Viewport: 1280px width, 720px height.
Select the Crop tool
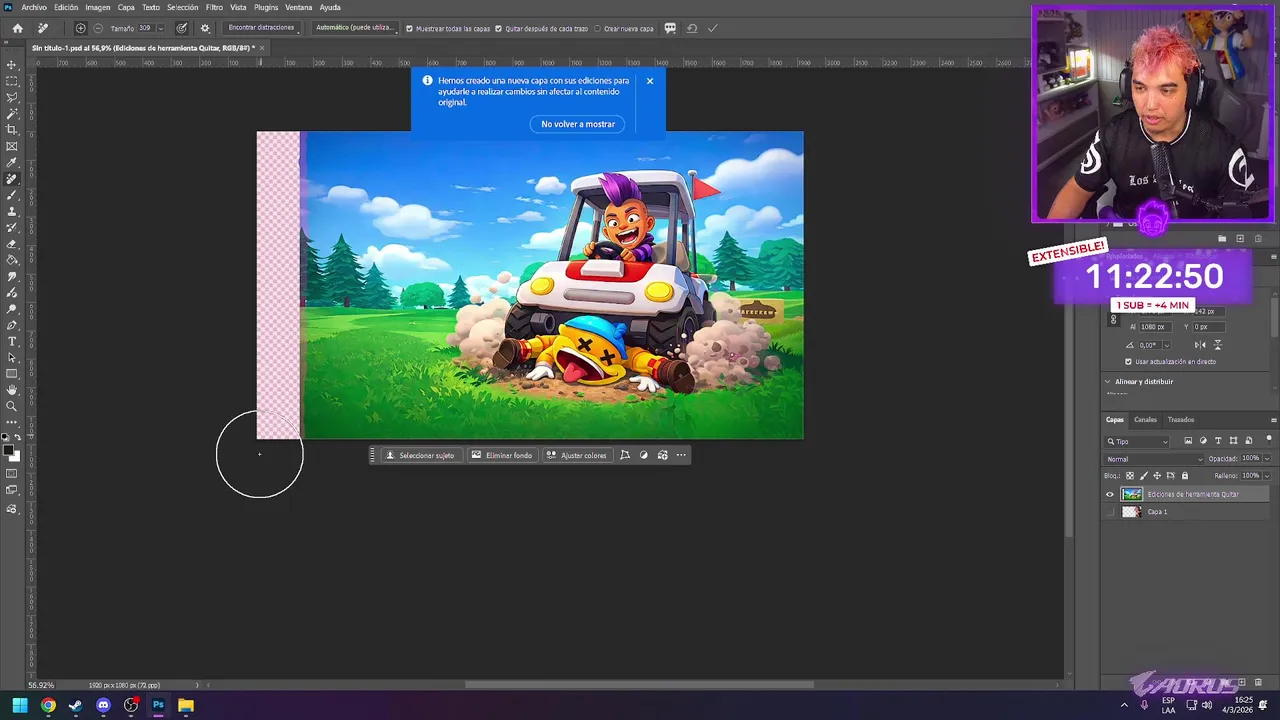point(12,130)
